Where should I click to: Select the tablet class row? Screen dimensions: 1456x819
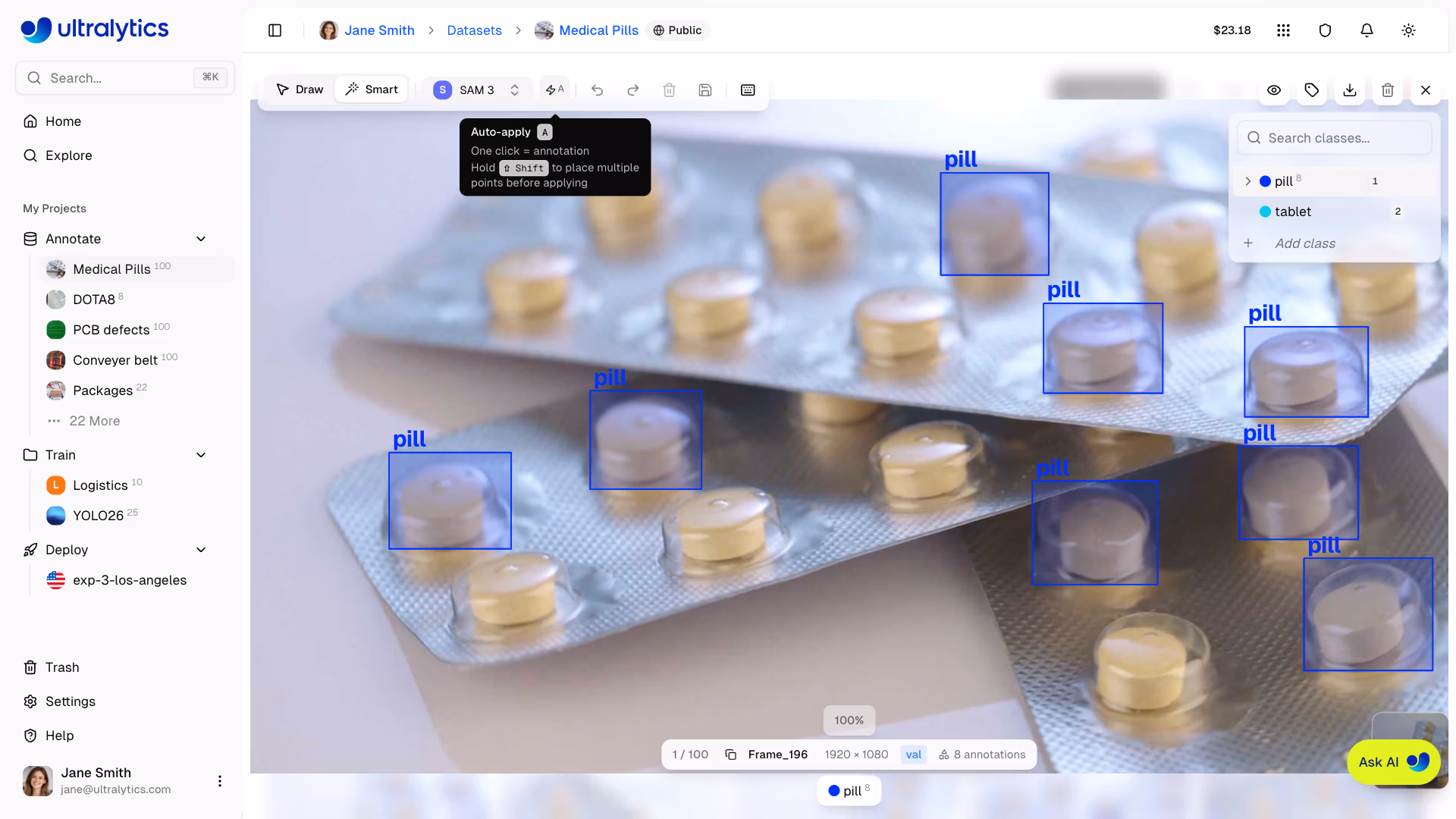click(1335, 212)
